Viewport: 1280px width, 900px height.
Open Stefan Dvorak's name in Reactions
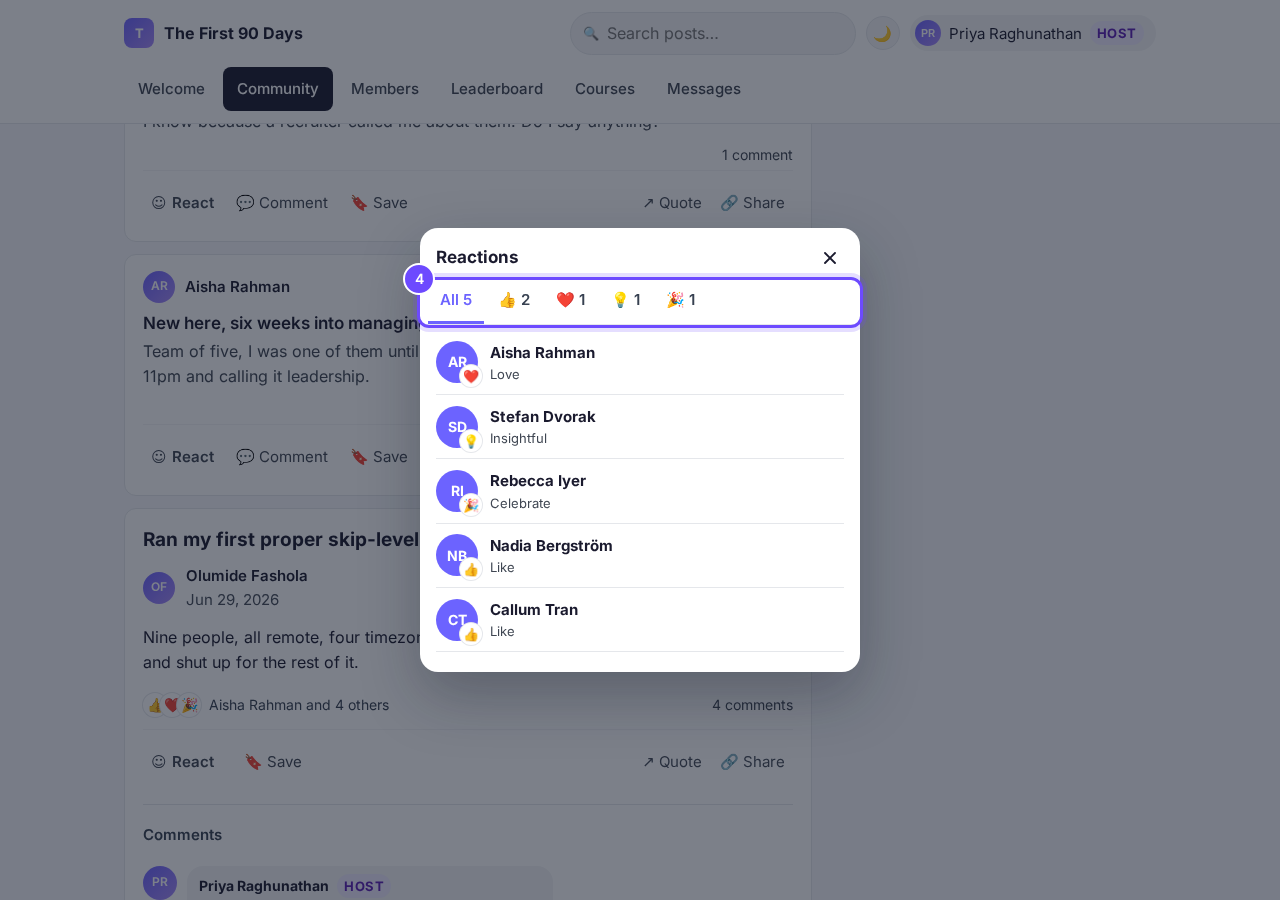point(543,417)
